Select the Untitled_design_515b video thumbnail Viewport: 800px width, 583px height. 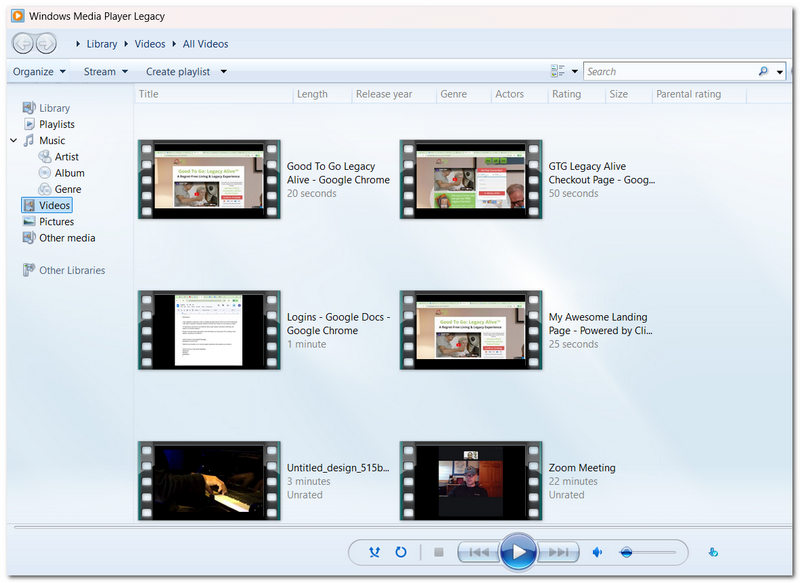click(209, 481)
